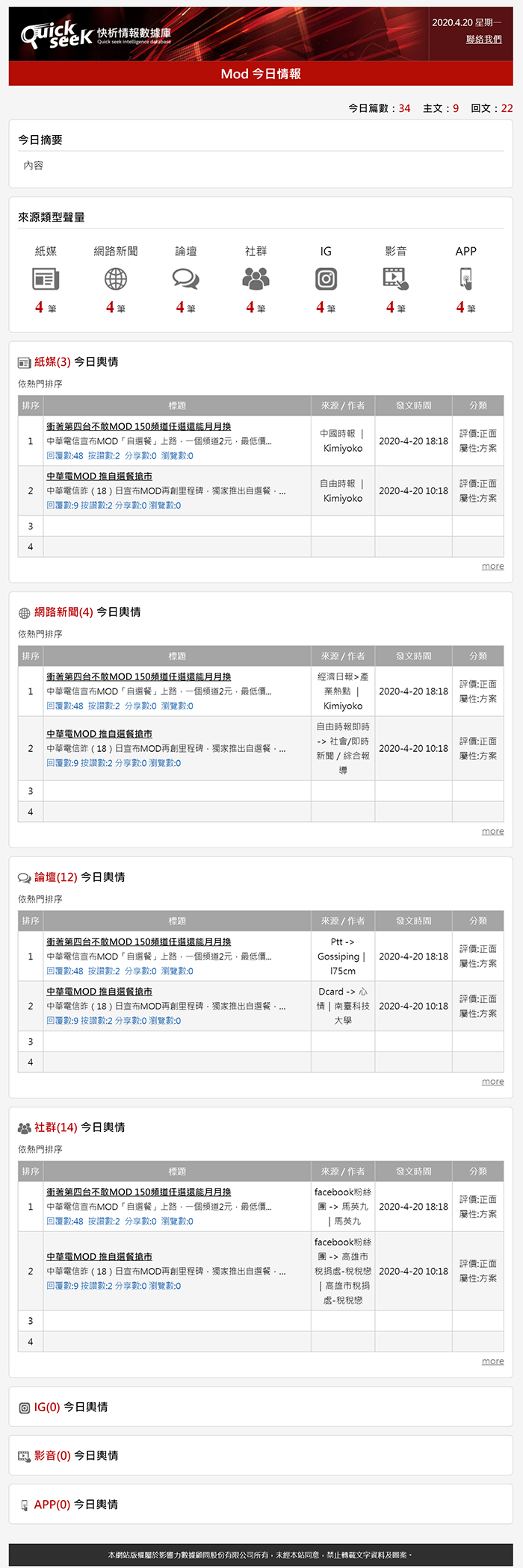Click the globe icon beside 網路新聞(4) heading

(x=24, y=613)
